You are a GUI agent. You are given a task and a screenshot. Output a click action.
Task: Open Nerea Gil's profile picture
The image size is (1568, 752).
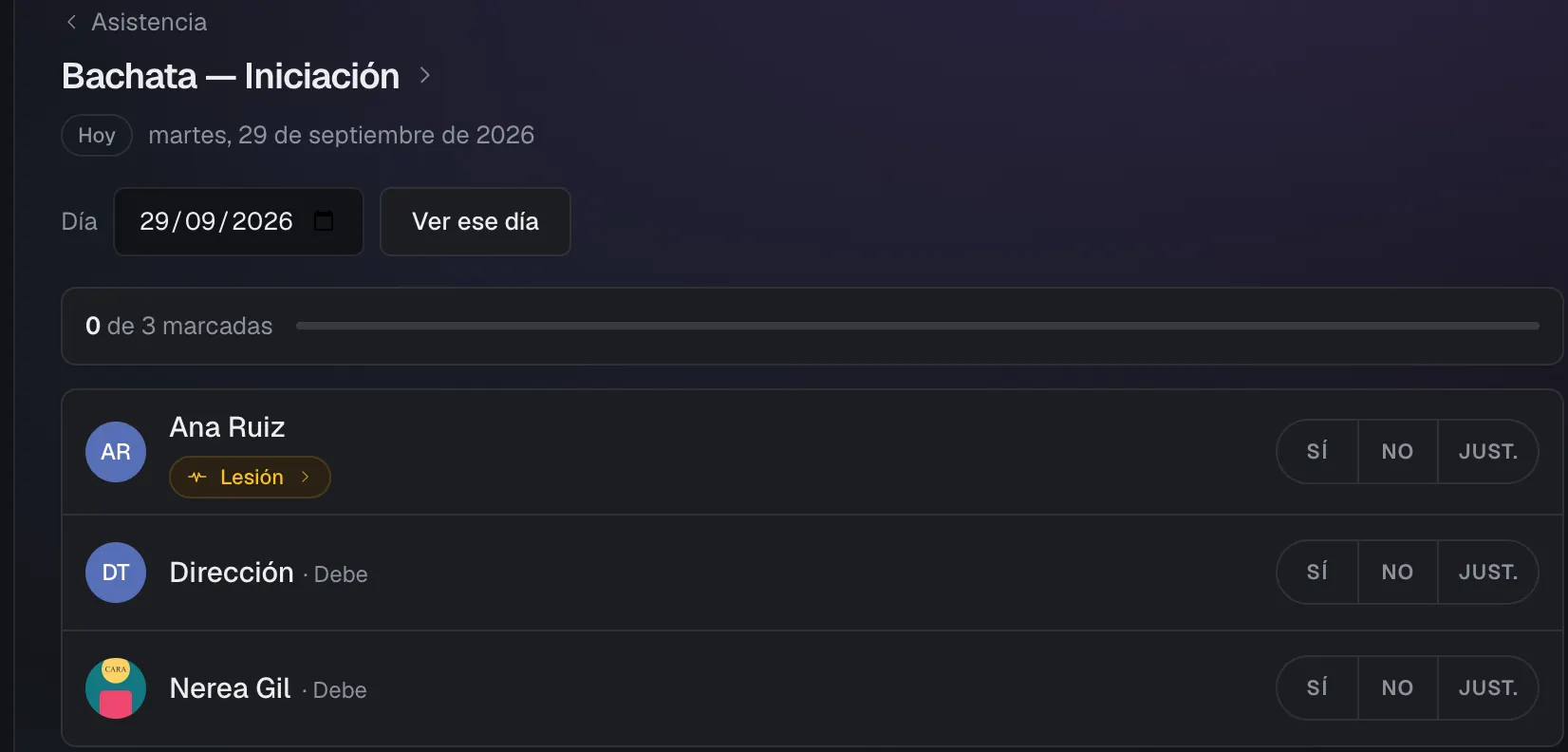click(x=116, y=688)
